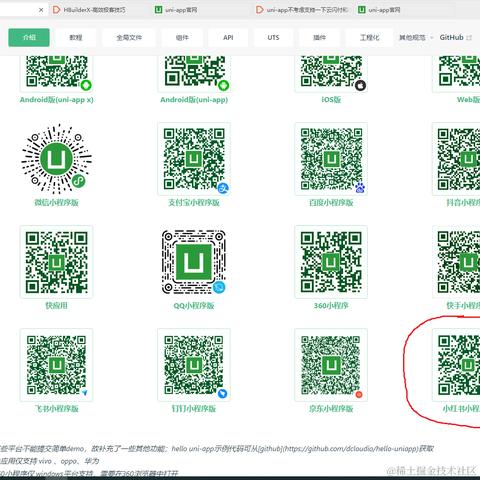Click the 飞书小程序版 QR code
The image size is (480, 480).
56,365
